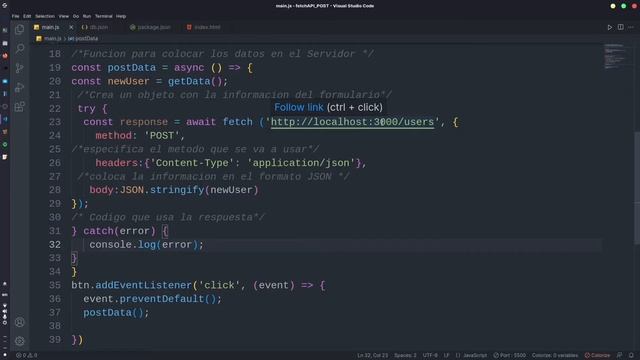Open errors and warnings in status bar
Viewport: 640px width, 360px height.
[x=27, y=356]
